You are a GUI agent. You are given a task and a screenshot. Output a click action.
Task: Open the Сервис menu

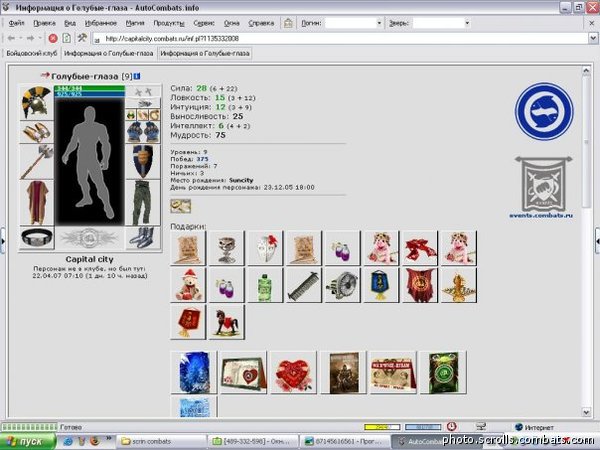[x=204, y=23]
